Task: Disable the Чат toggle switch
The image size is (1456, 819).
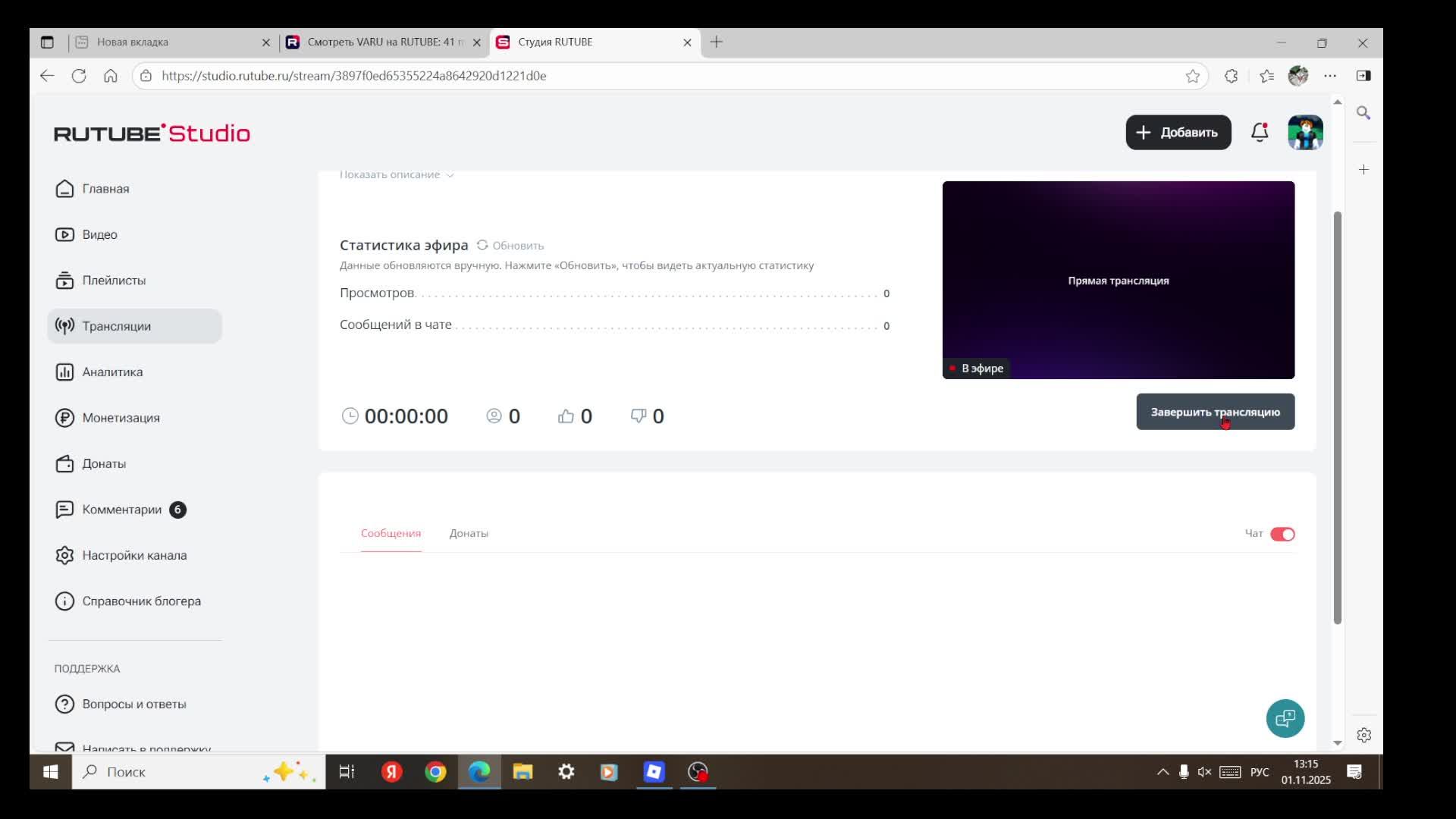Action: pos(1282,535)
